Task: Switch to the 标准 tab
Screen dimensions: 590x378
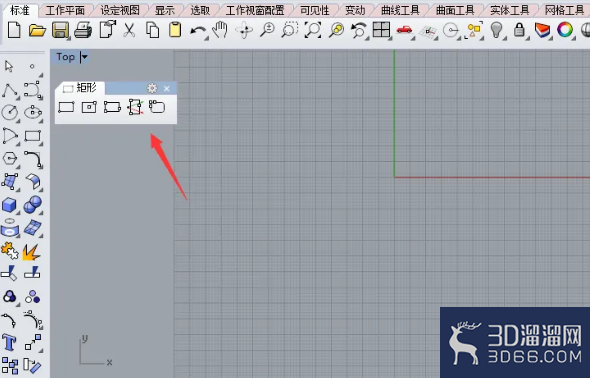Action: pyautogui.click(x=20, y=10)
